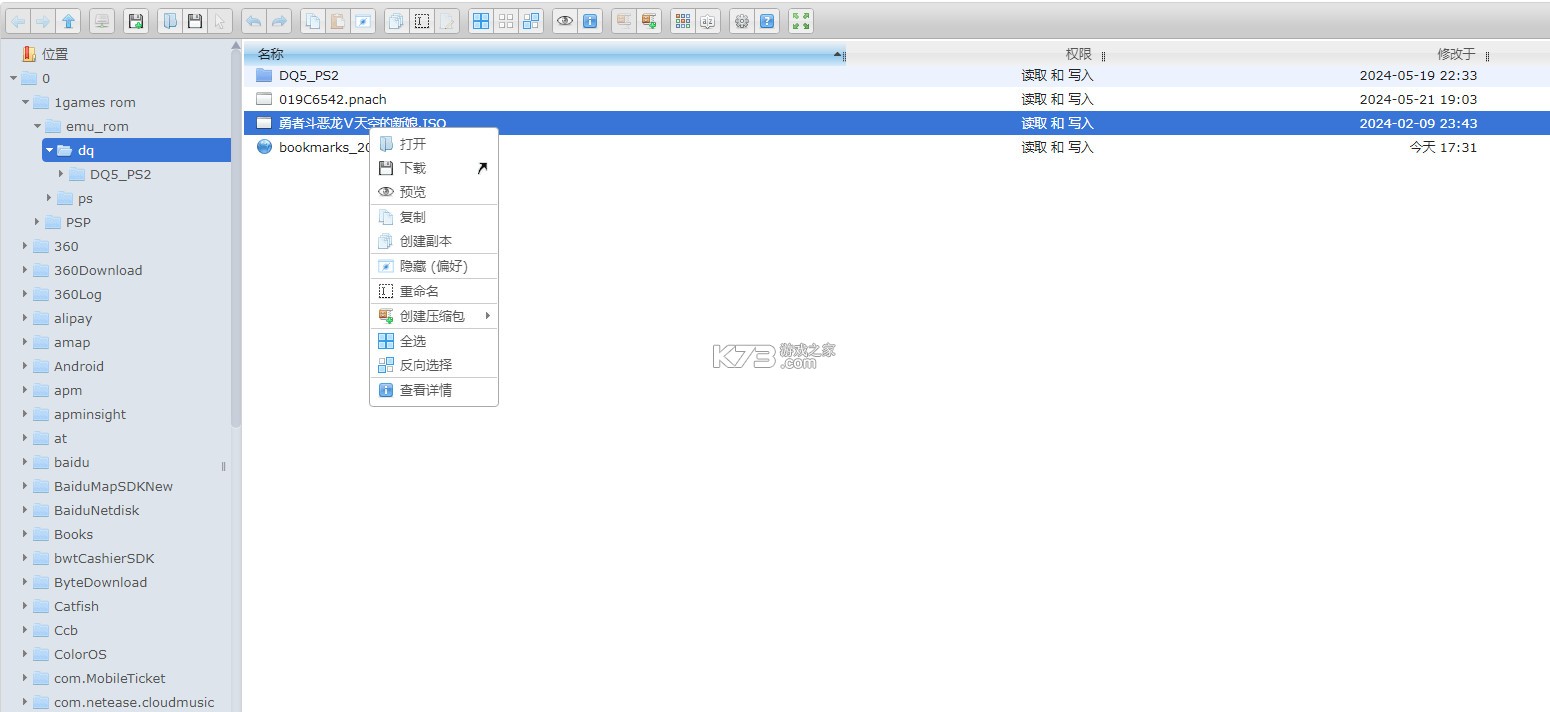The height and width of the screenshot is (712, 1550).
Task: Click the blue Help question mark icon
Action: (x=766, y=20)
